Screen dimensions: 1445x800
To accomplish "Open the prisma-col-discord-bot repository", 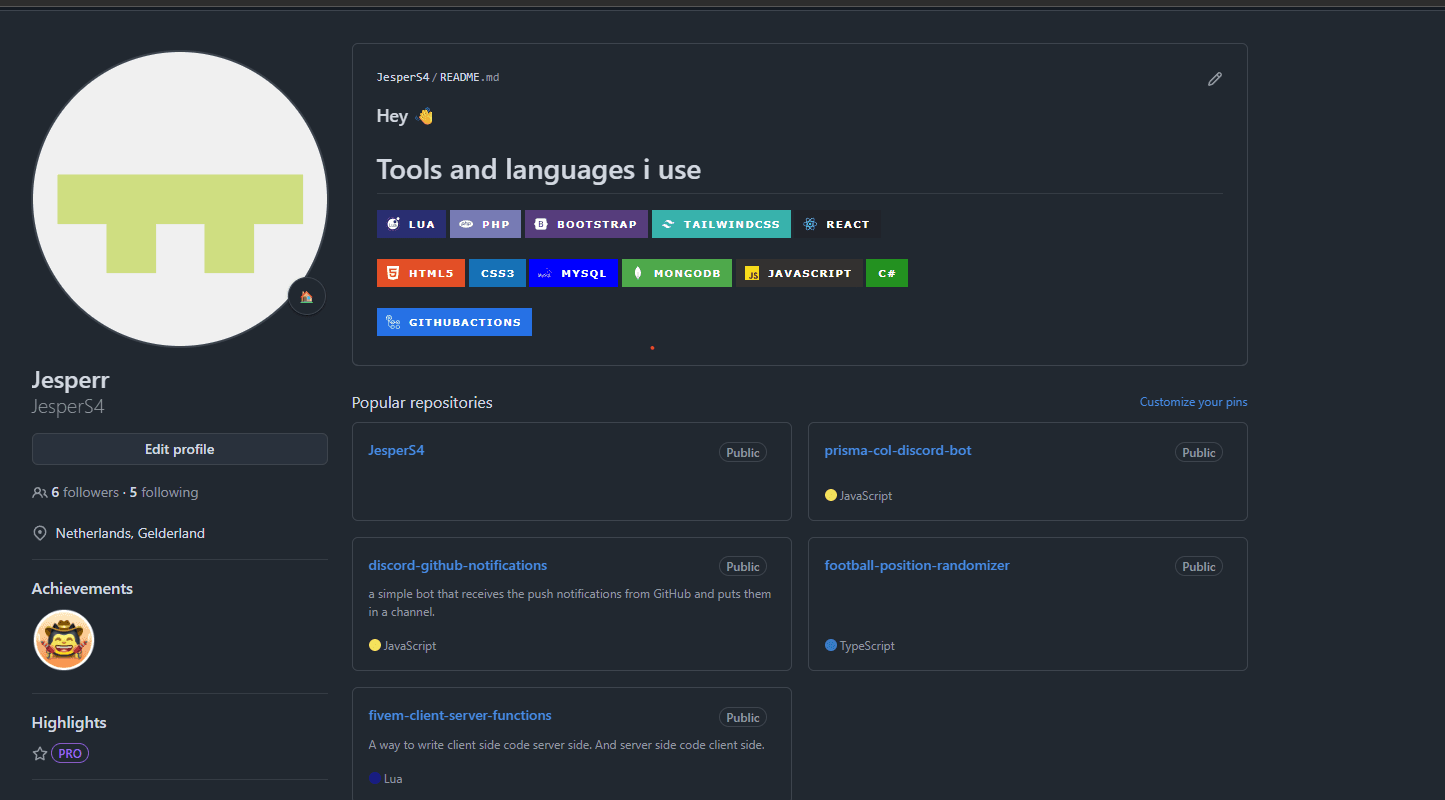I will [x=897, y=450].
